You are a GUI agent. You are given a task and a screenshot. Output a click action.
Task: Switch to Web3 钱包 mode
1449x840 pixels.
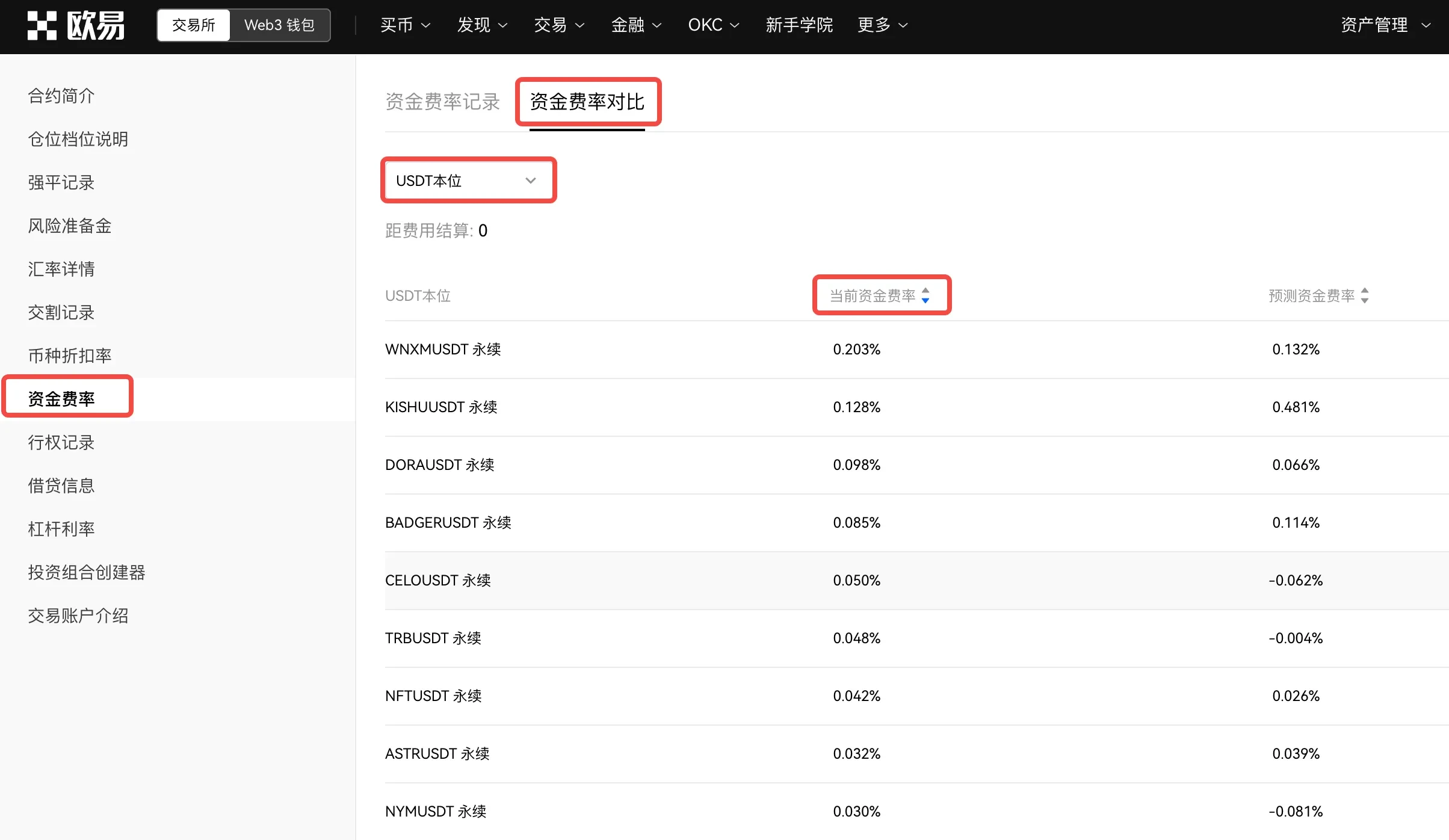(279, 25)
